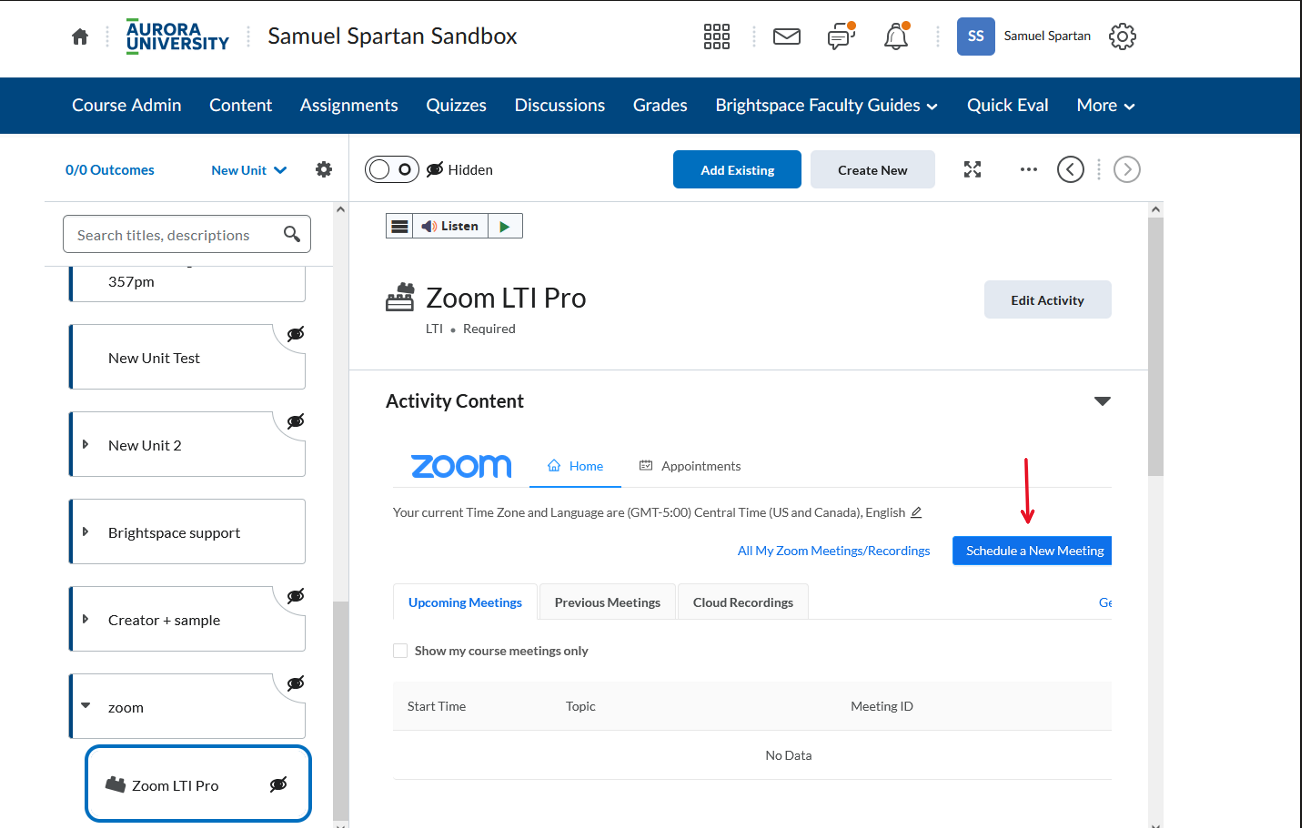Click the Zoom logo

point(461,466)
